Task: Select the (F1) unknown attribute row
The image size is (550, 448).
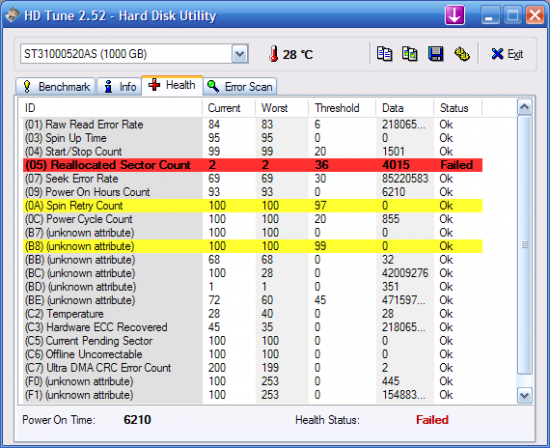Action: point(253,395)
